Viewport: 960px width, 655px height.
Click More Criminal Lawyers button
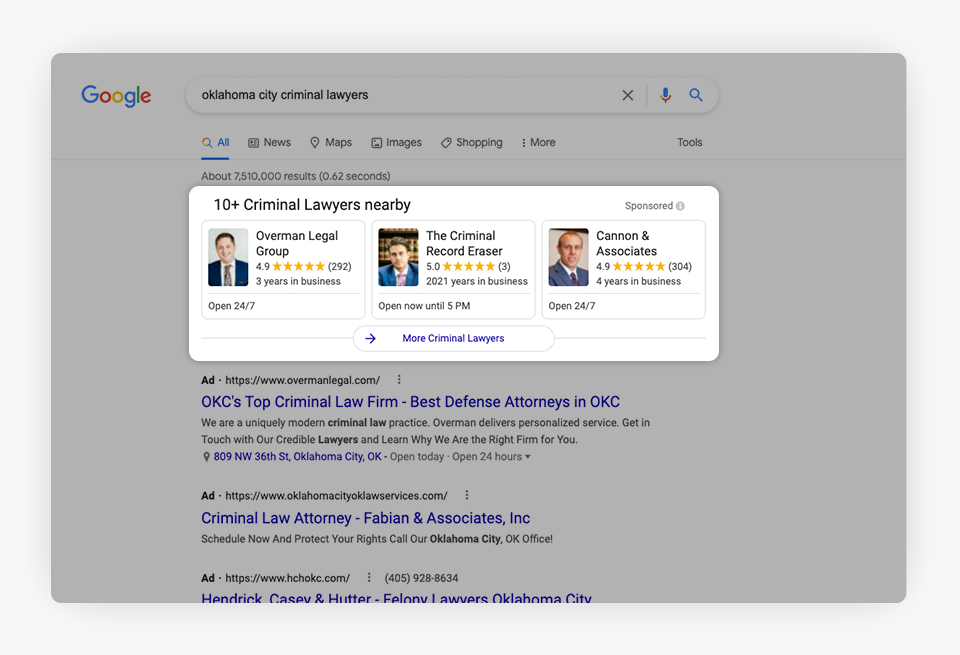(453, 339)
